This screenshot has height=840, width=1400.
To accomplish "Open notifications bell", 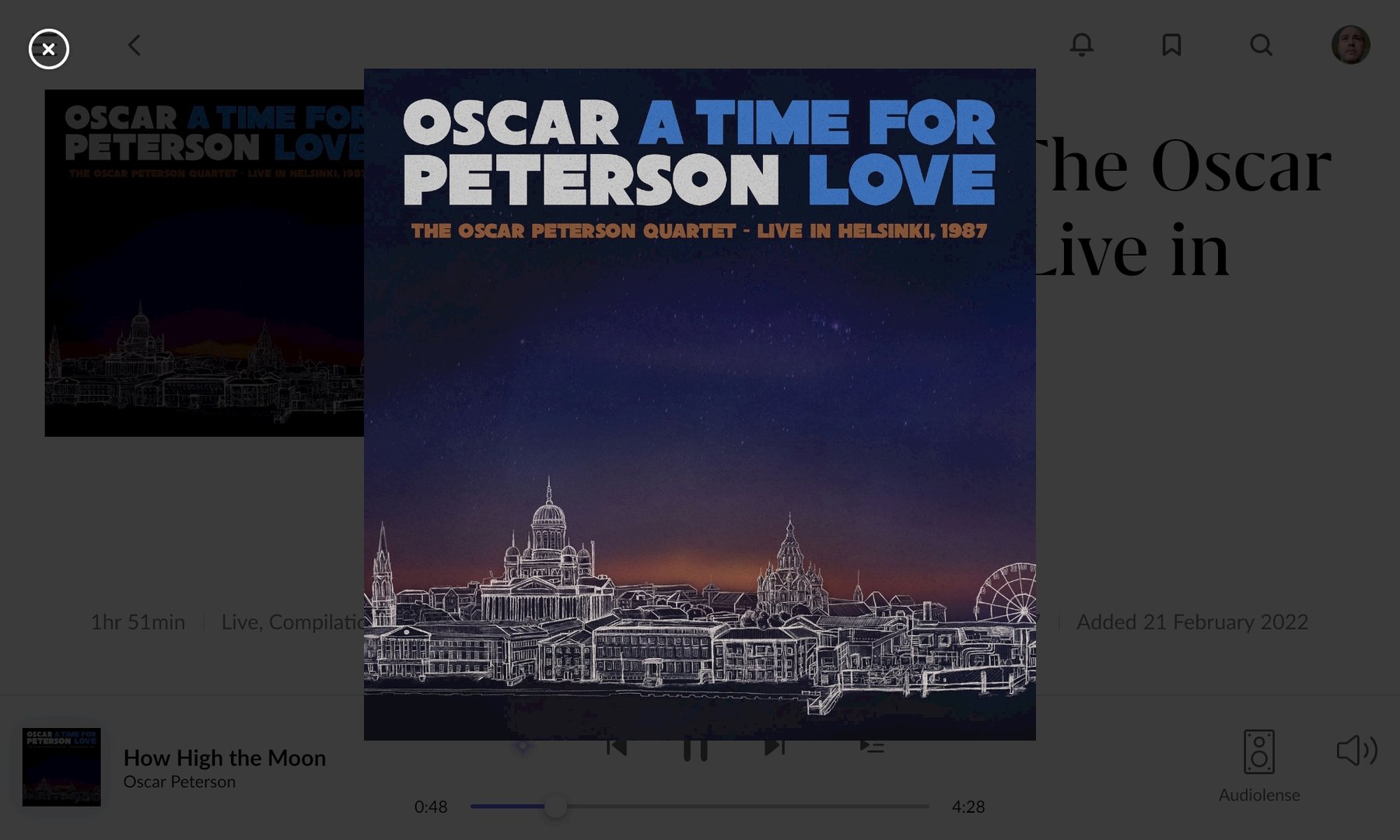I will pyautogui.click(x=1081, y=44).
